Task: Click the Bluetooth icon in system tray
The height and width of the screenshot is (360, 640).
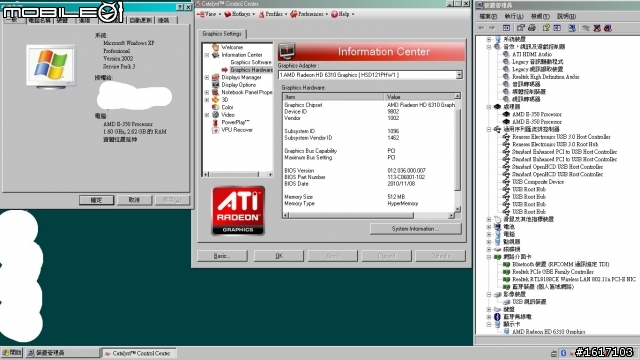Action: 564,353
